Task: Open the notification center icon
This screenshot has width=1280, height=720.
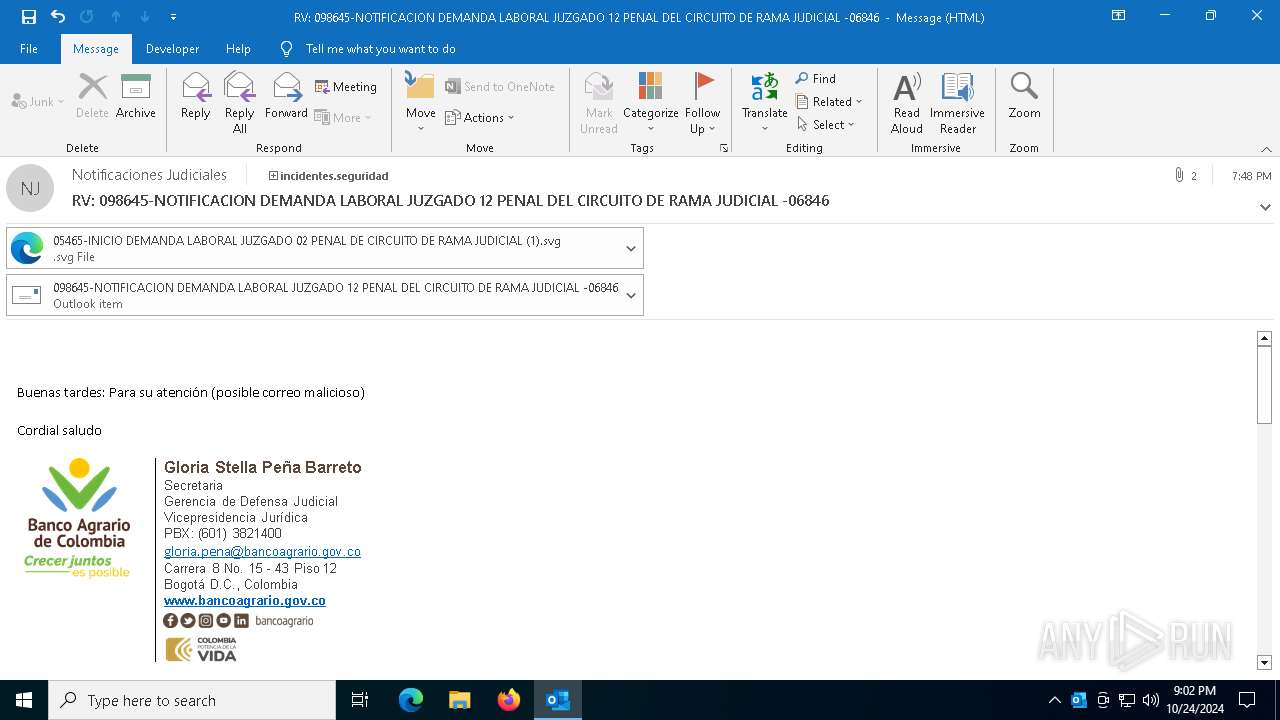Action: click(1247, 700)
